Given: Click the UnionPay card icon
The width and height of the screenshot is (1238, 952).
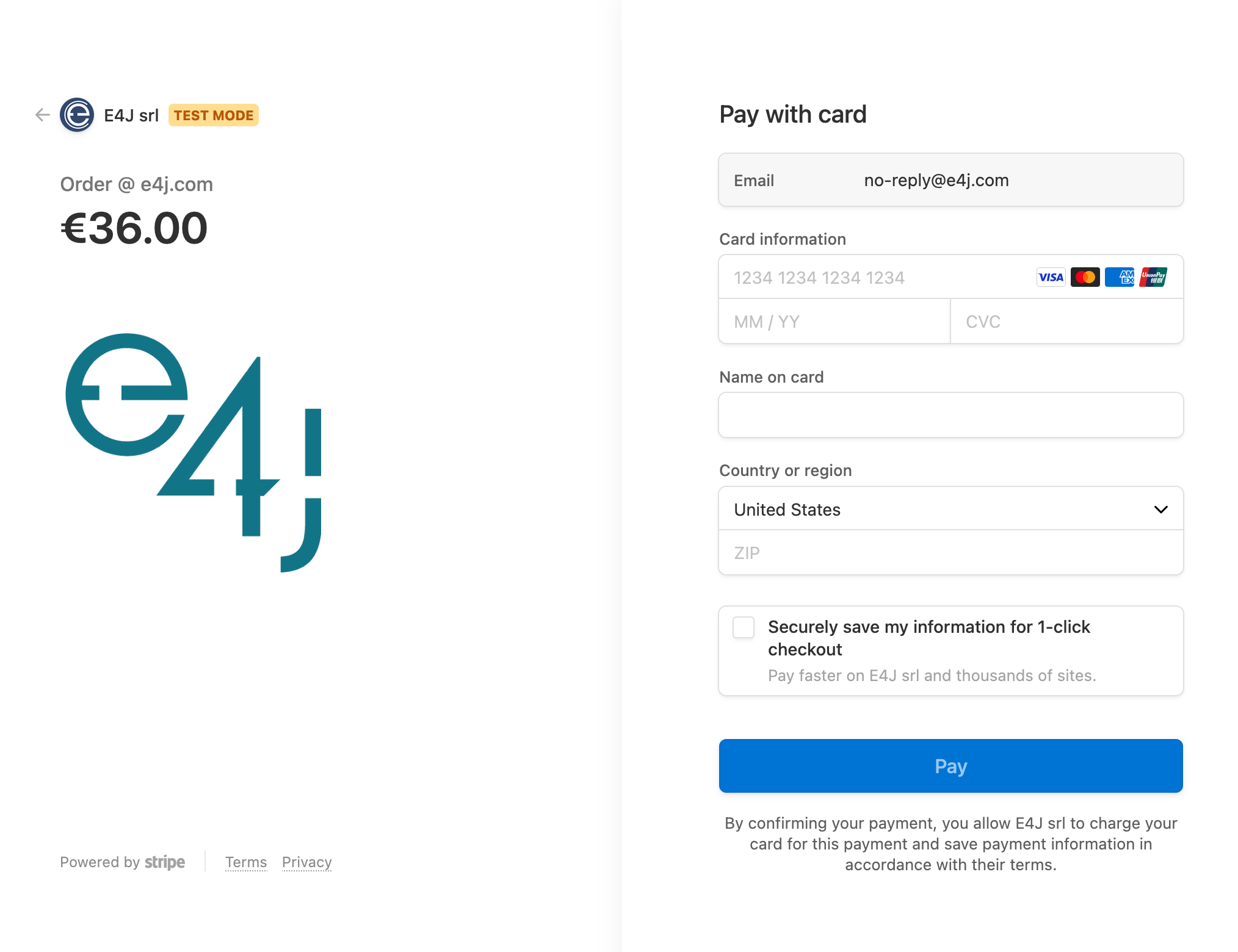Looking at the screenshot, I should click(1153, 277).
